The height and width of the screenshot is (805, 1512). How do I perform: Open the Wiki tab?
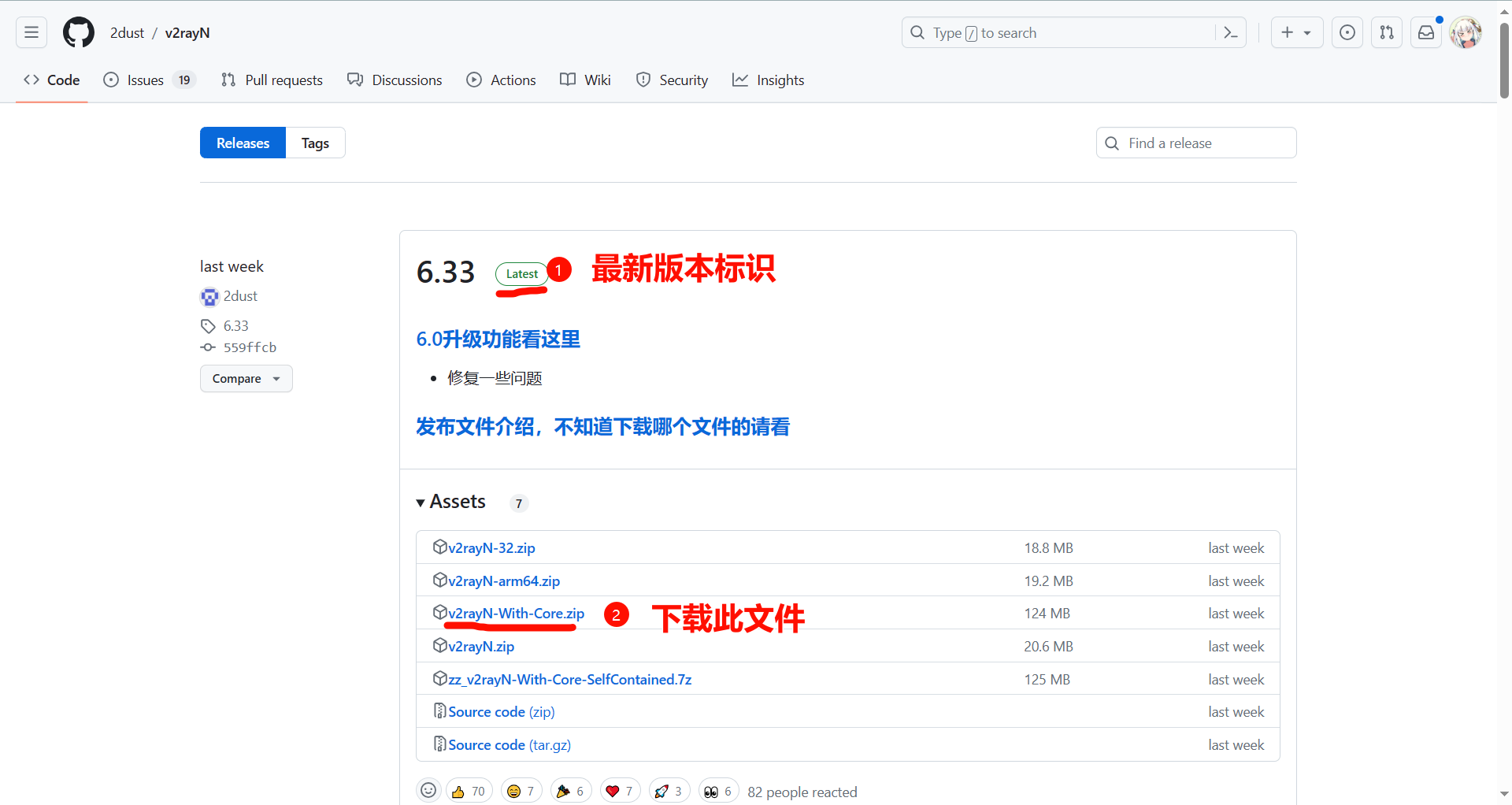click(585, 80)
